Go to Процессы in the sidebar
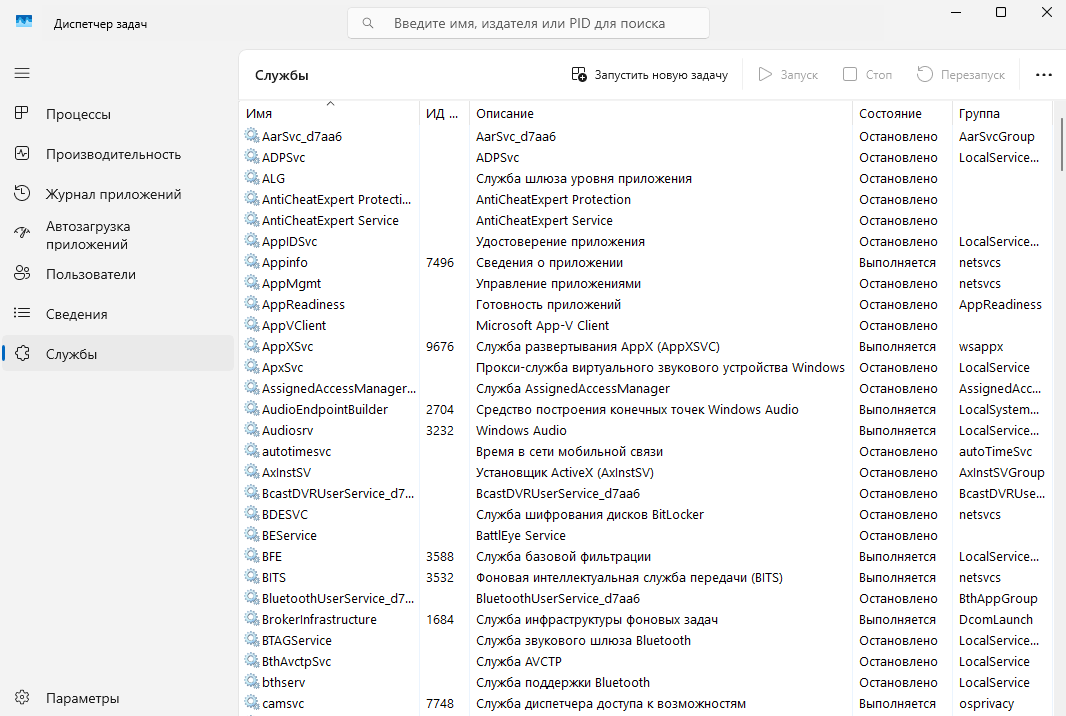The width and height of the screenshot is (1066, 716). click(78, 114)
